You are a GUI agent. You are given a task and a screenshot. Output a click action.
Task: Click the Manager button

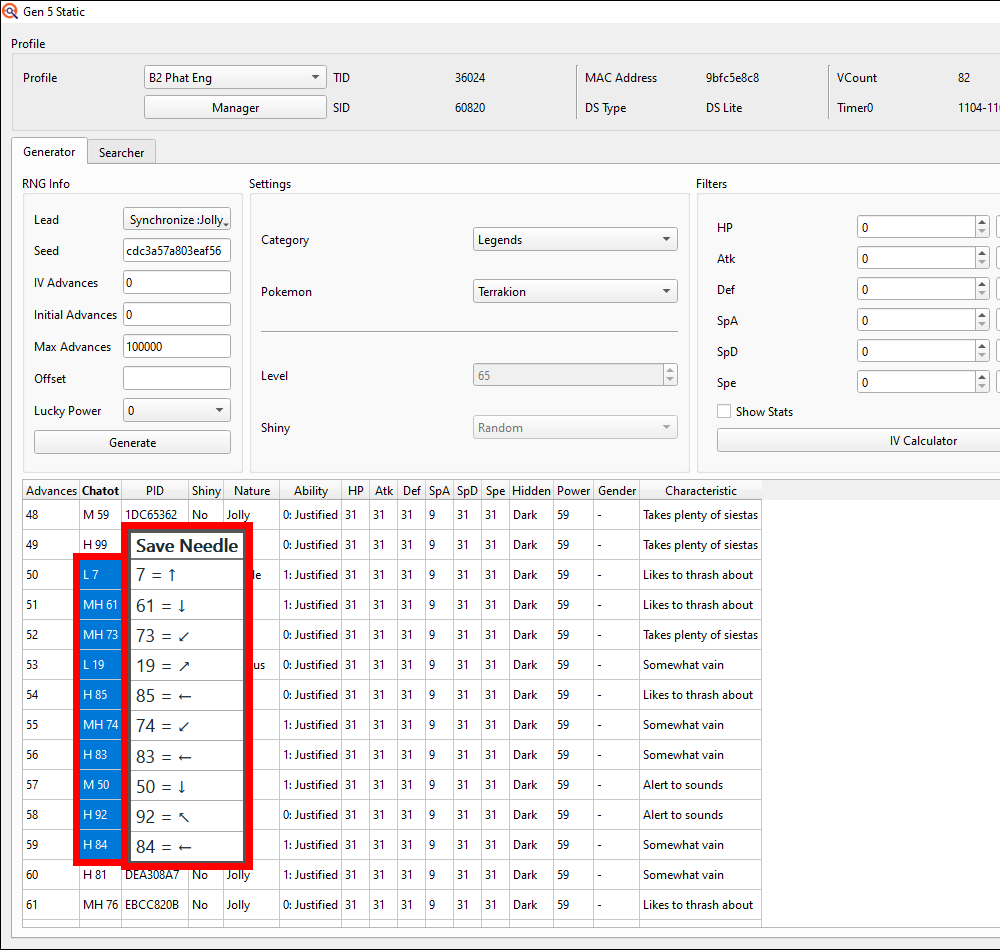[x=235, y=108]
